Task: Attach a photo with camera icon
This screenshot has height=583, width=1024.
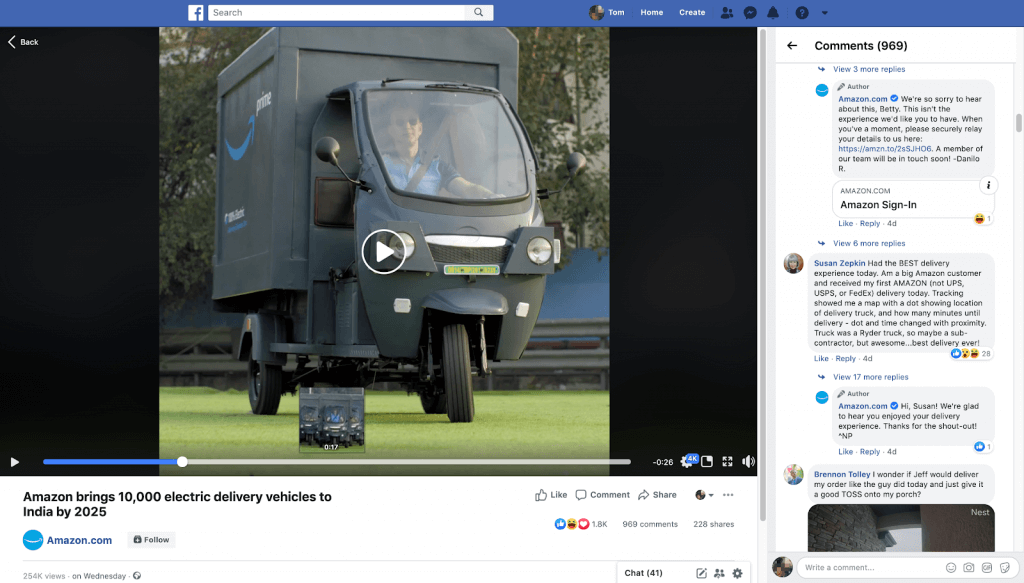Action: pyautogui.click(x=968, y=567)
